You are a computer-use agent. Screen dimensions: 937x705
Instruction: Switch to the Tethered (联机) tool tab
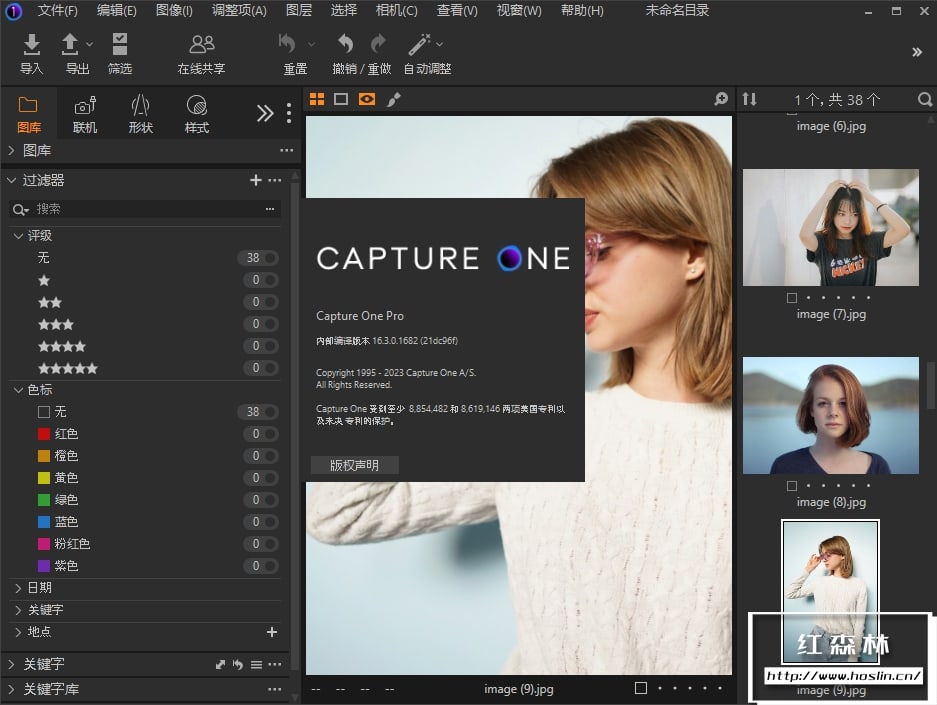pos(85,113)
